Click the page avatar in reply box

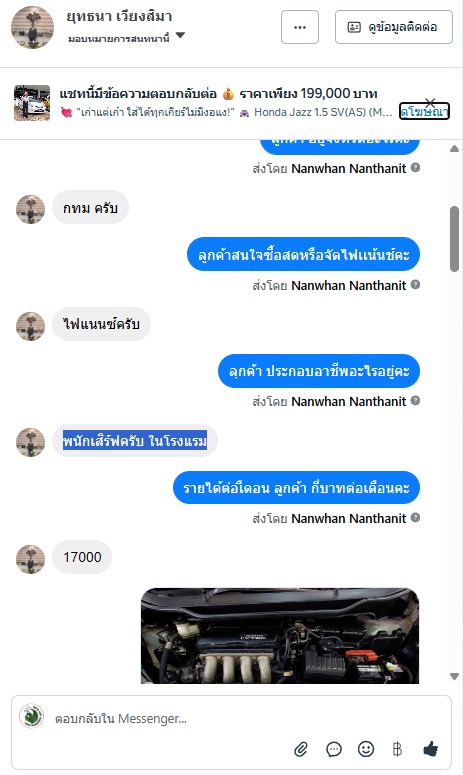point(31,716)
